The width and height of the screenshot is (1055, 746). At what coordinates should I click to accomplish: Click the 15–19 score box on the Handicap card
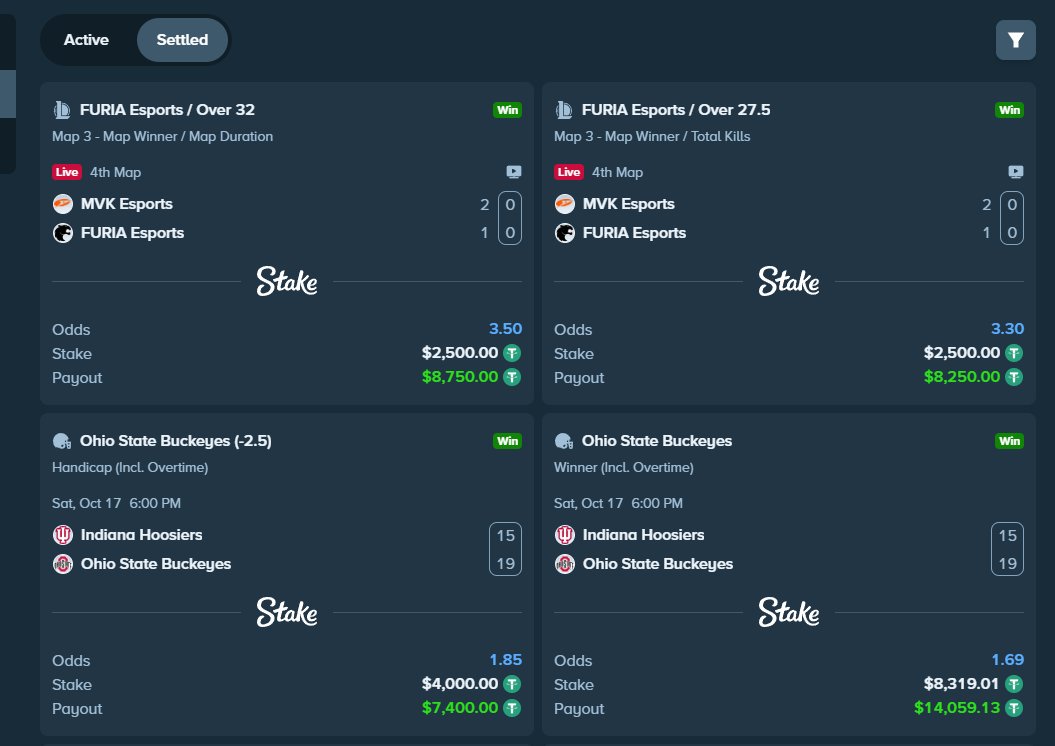505,549
